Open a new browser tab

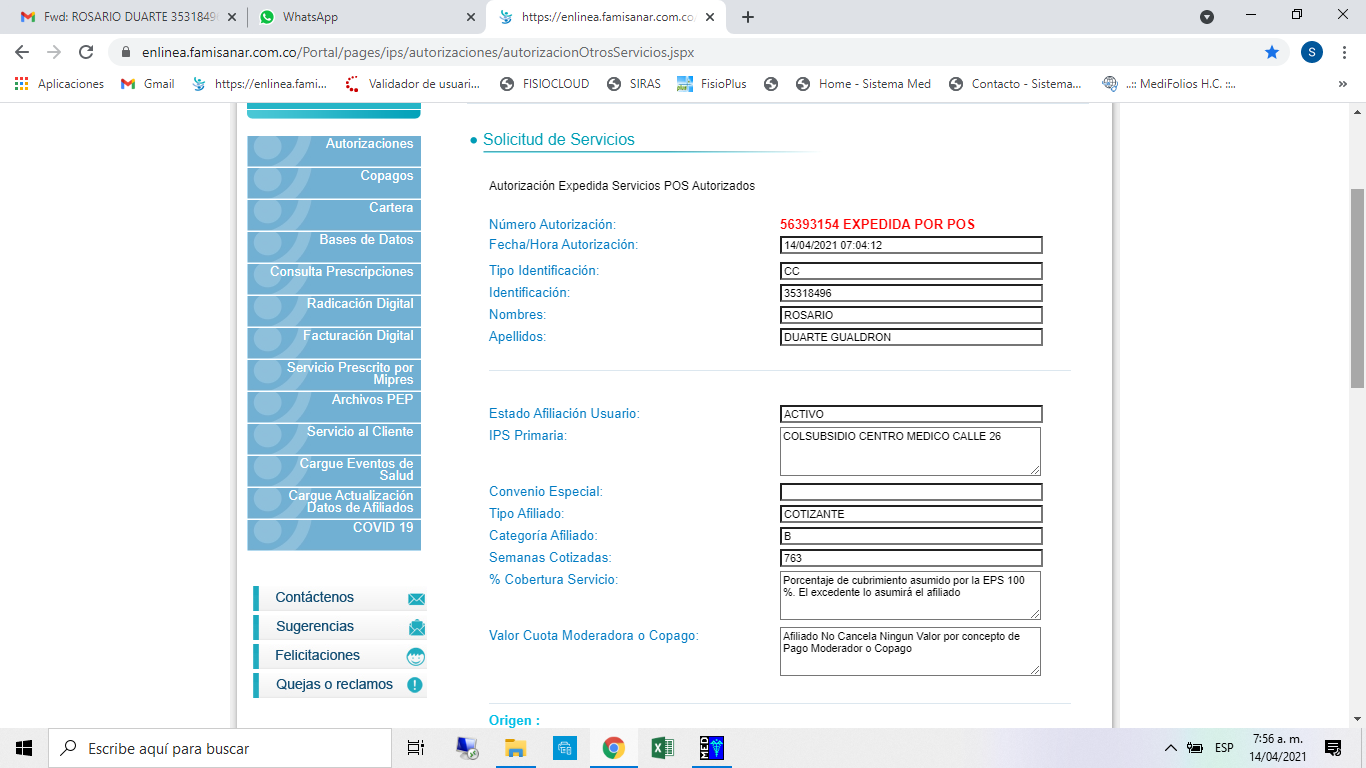(x=747, y=17)
